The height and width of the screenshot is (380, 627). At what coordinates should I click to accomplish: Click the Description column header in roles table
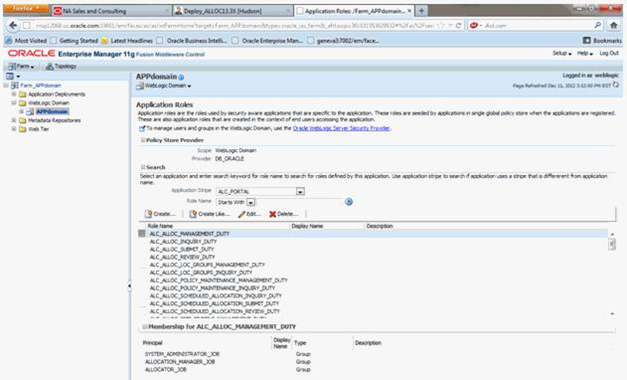tap(379, 226)
